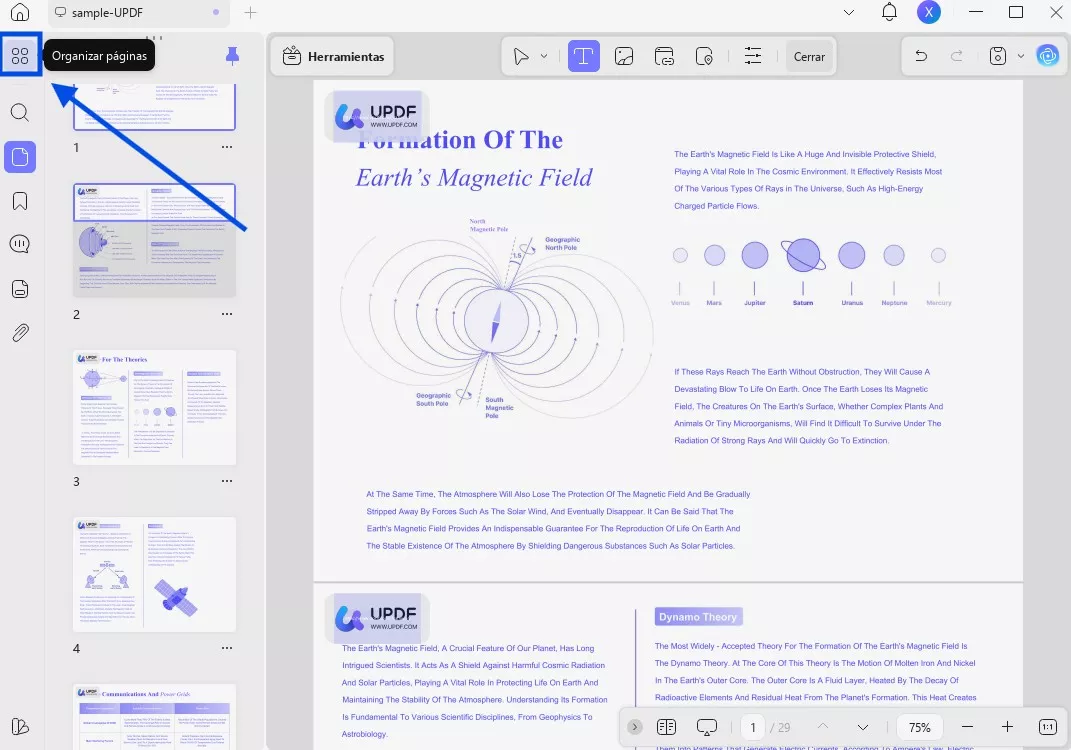Open the Organizar páginas view
The image size is (1071, 750).
tap(20, 56)
